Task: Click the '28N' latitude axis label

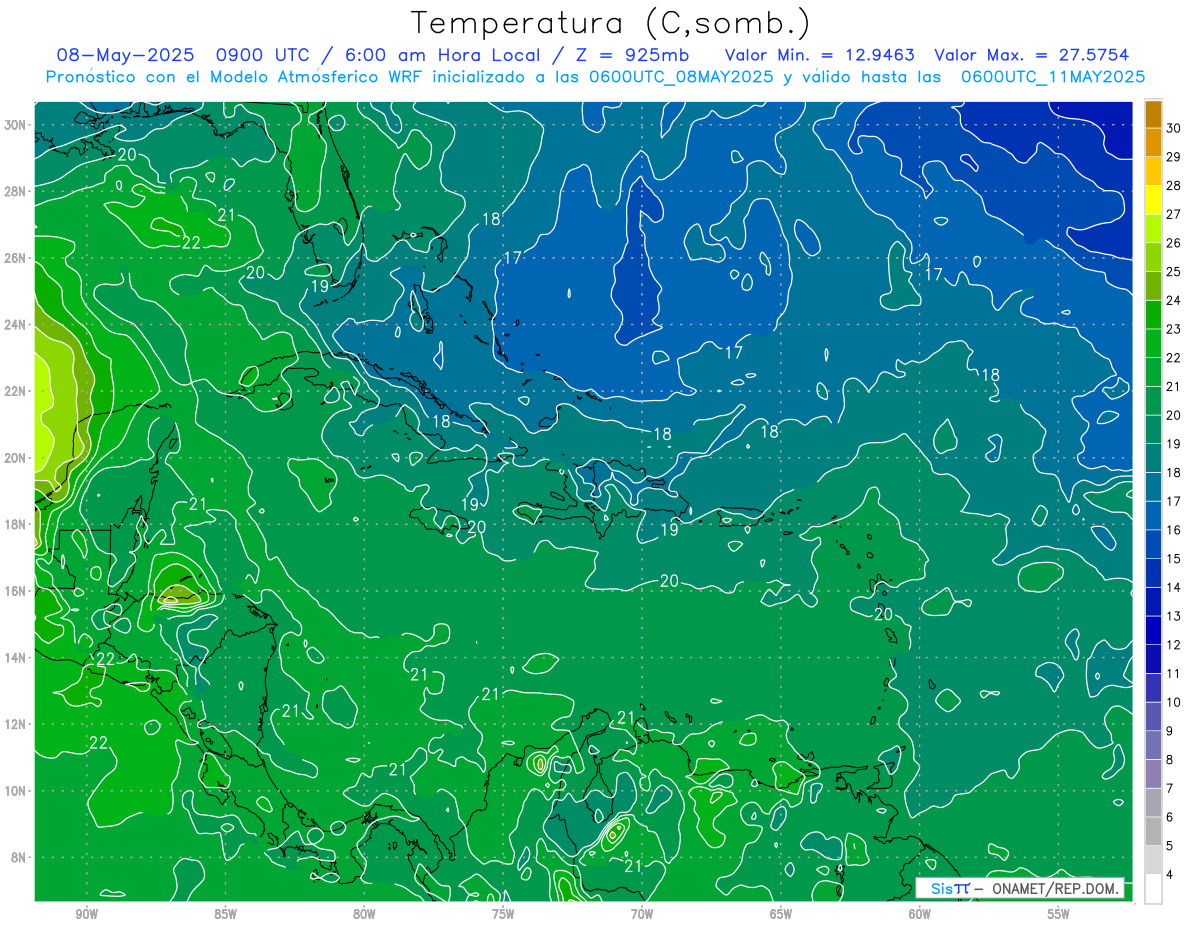Action: click(16, 191)
